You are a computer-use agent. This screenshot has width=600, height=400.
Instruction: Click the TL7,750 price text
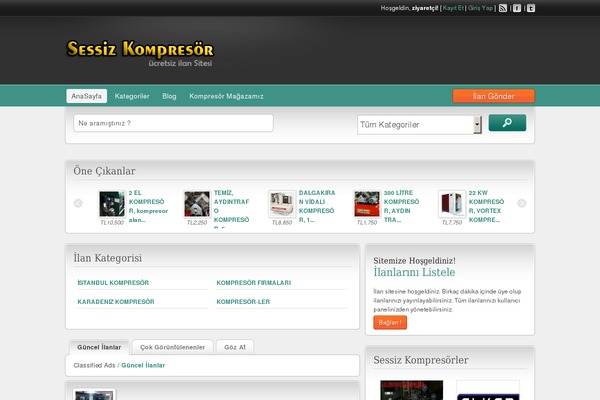coord(452,222)
